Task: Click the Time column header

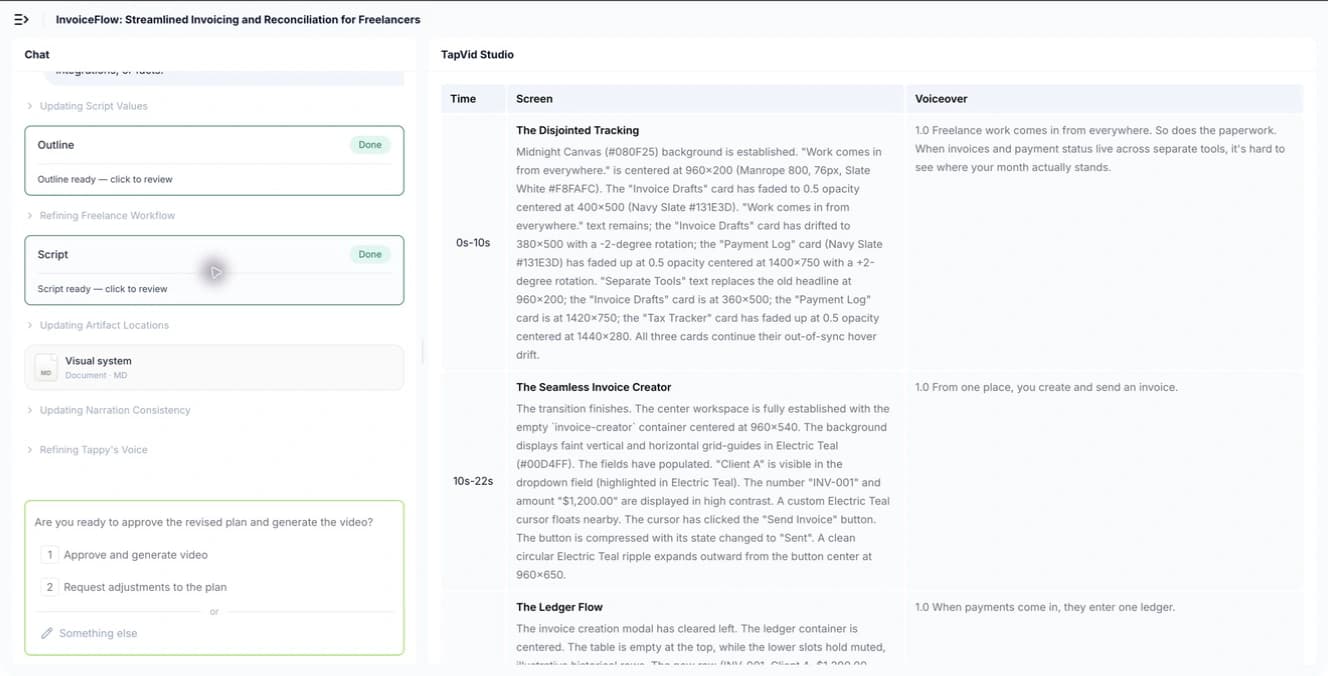Action: point(463,99)
